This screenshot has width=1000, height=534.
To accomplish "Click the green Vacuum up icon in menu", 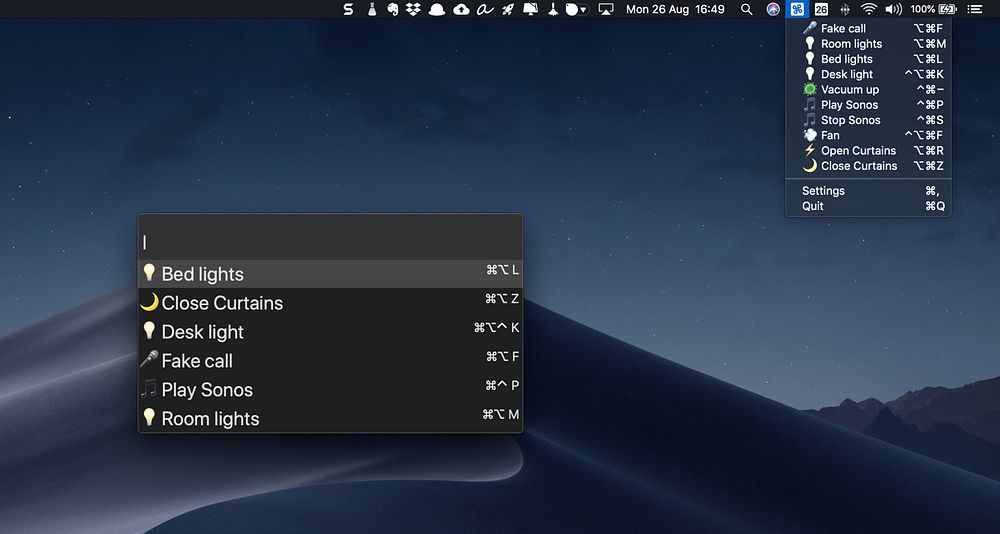I will (x=810, y=89).
